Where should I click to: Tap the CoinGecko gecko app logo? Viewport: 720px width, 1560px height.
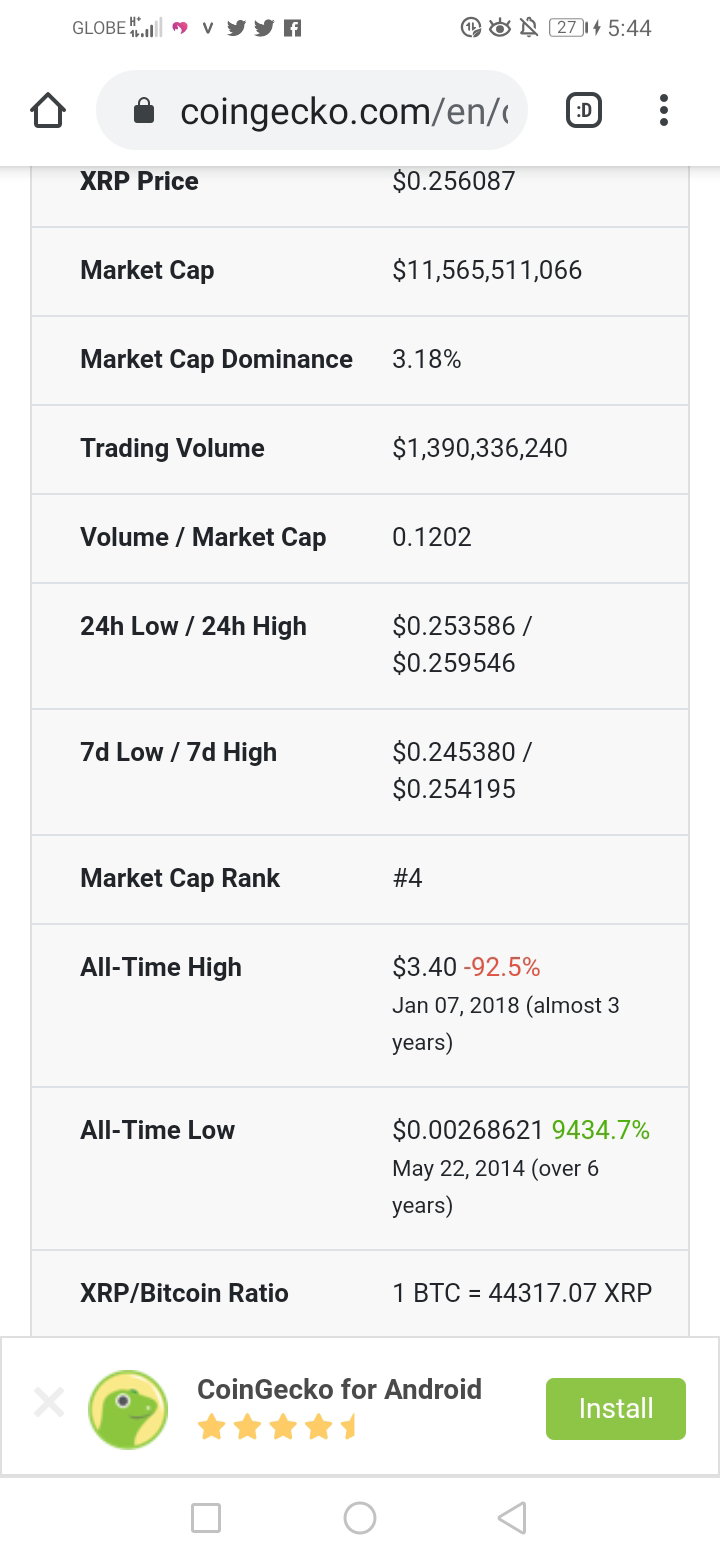(x=128, y=1408)
